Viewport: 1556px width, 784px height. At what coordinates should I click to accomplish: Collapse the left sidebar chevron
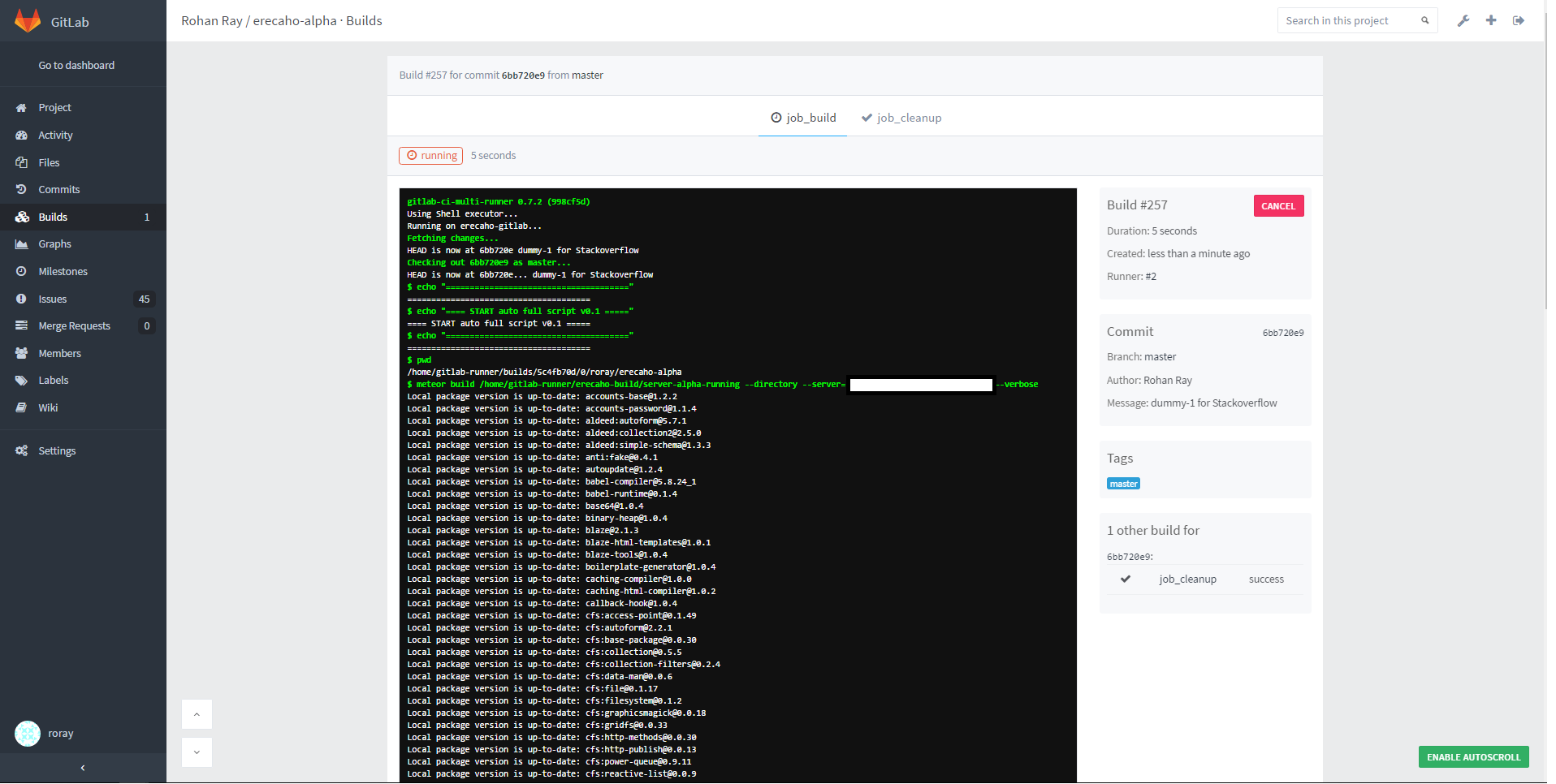pyautogui.click(x=83, y=768)
